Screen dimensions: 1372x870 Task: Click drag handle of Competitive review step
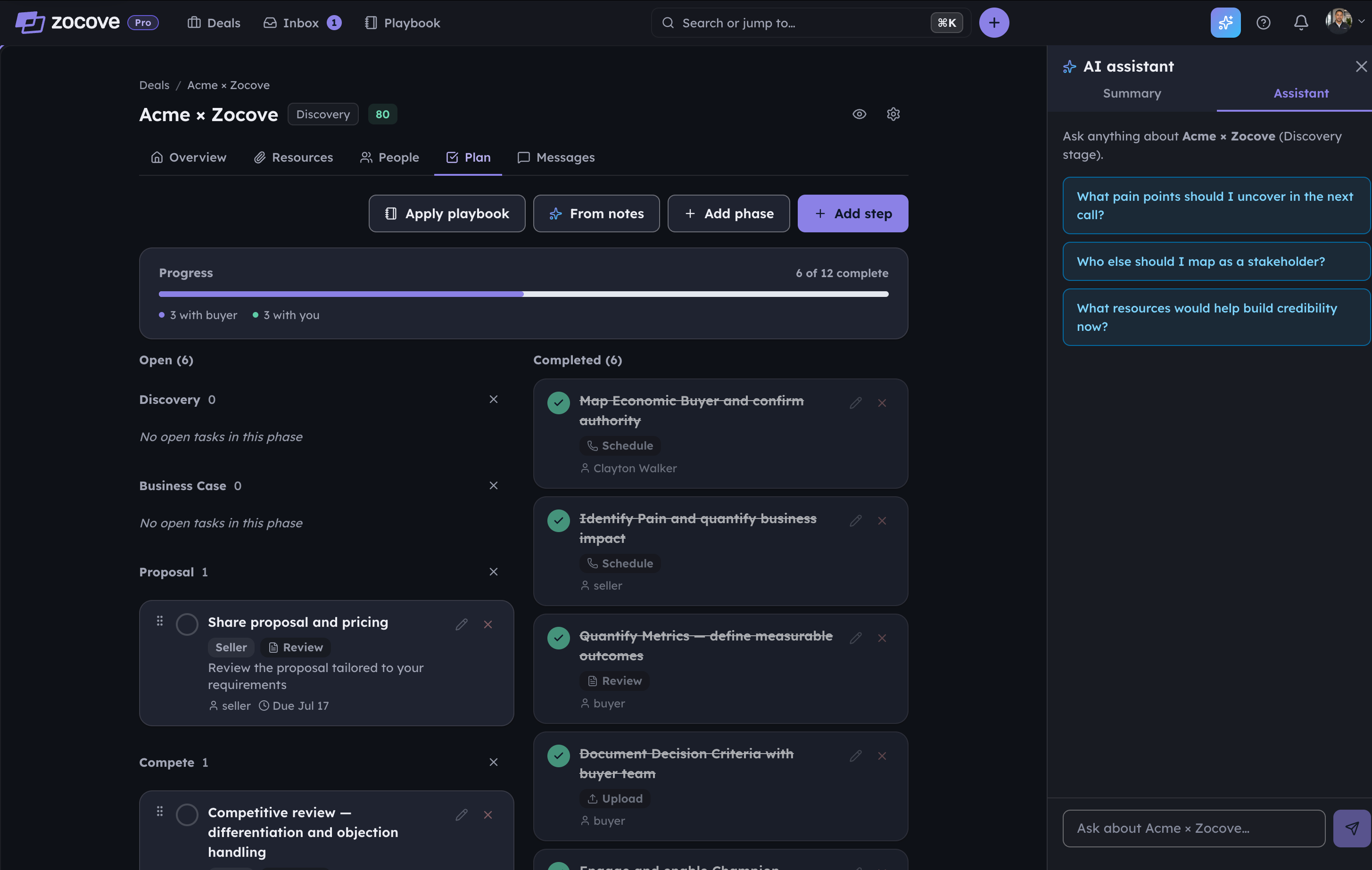tap(159, 812)
